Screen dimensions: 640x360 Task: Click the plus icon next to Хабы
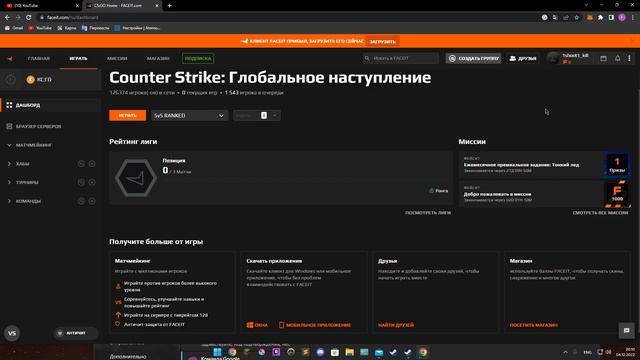click(92, 164)
